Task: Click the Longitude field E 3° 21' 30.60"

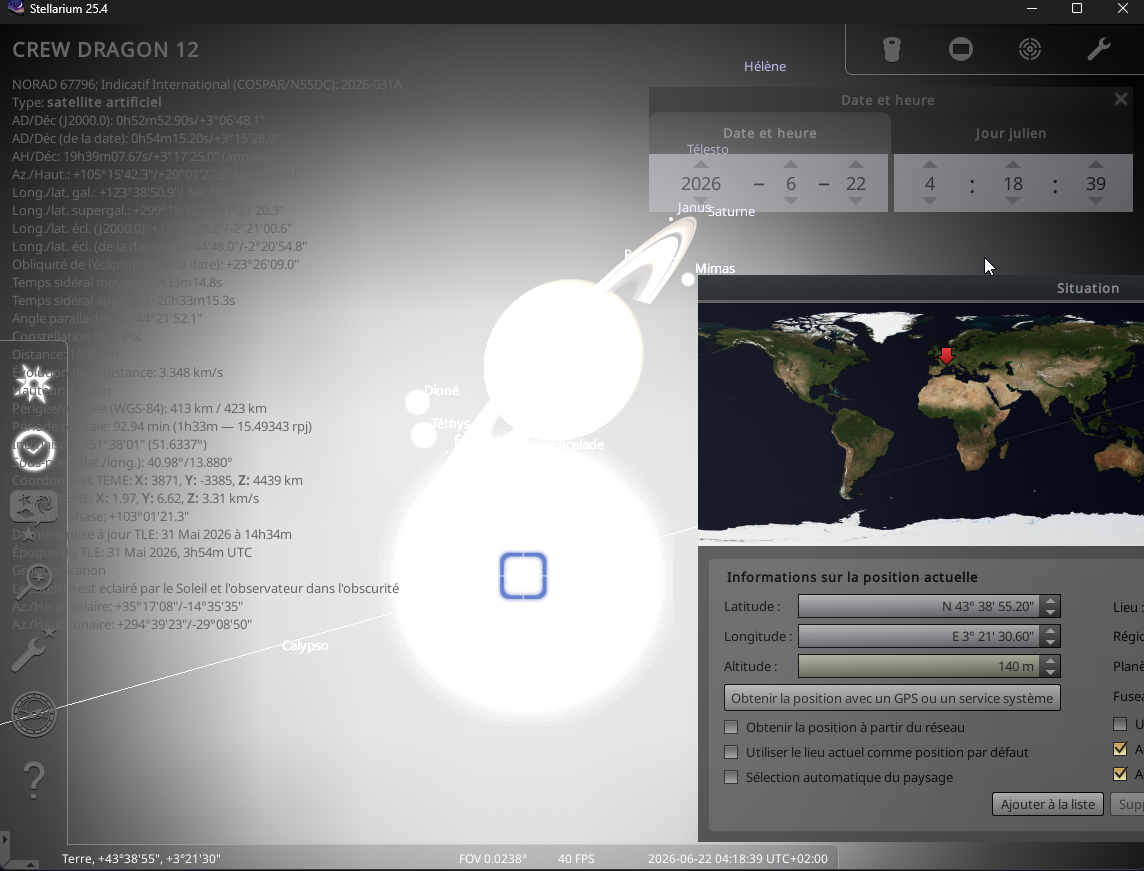Action: click(921, 636)
